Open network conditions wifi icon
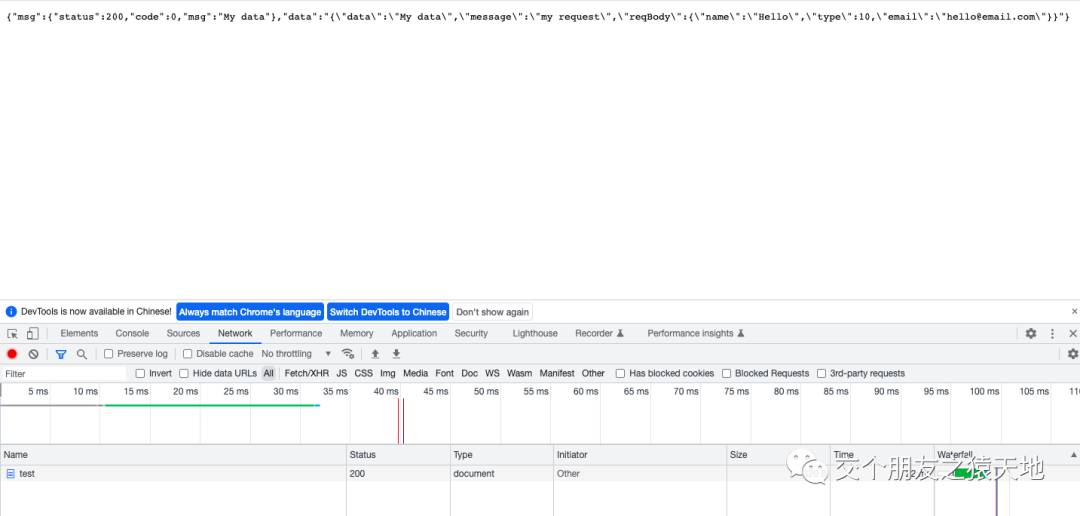Screen dimensions: 1080x516 pyautogui.click(x=349, y=353)
